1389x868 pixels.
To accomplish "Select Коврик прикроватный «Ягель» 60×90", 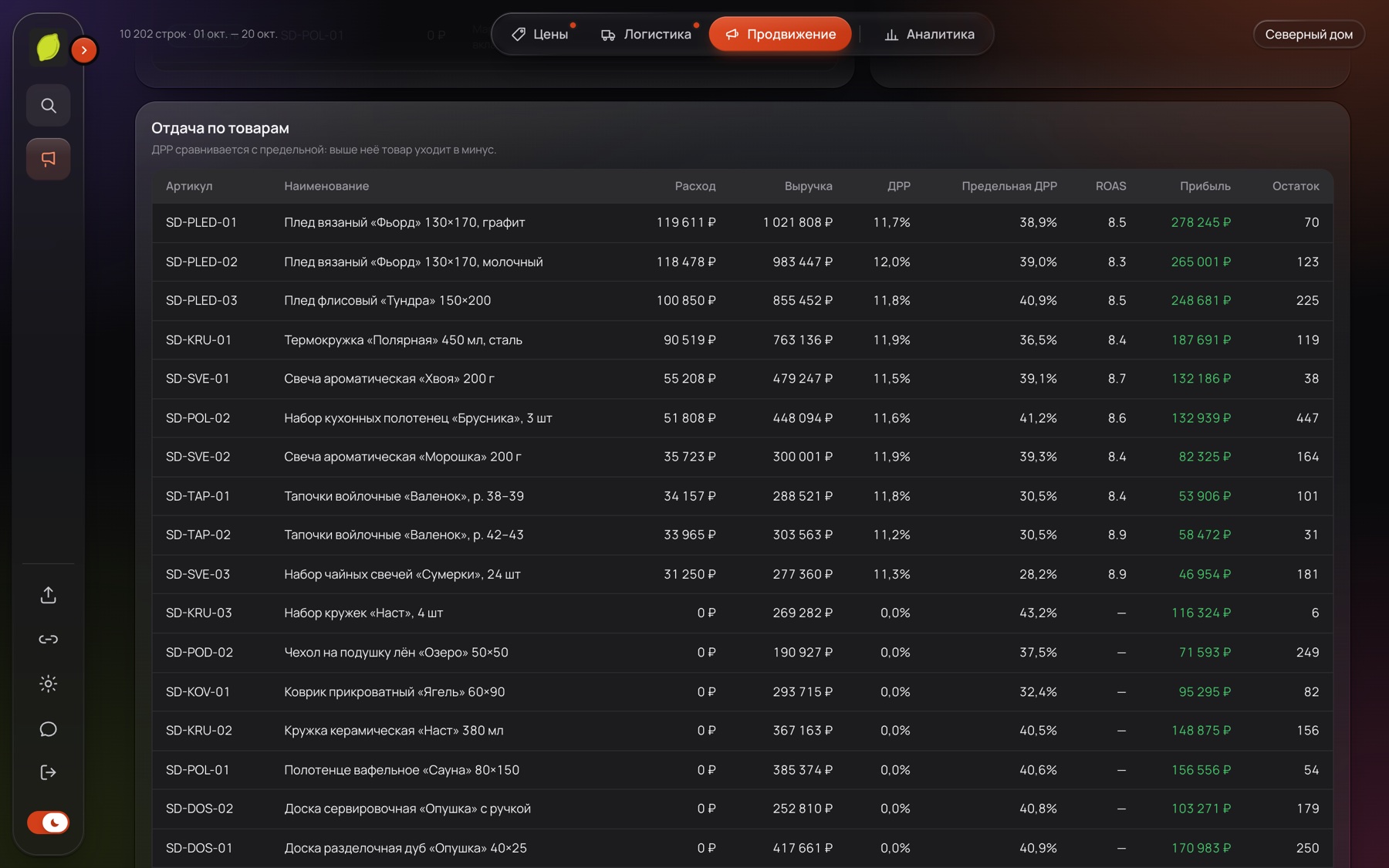I will [x=394, y=691].
